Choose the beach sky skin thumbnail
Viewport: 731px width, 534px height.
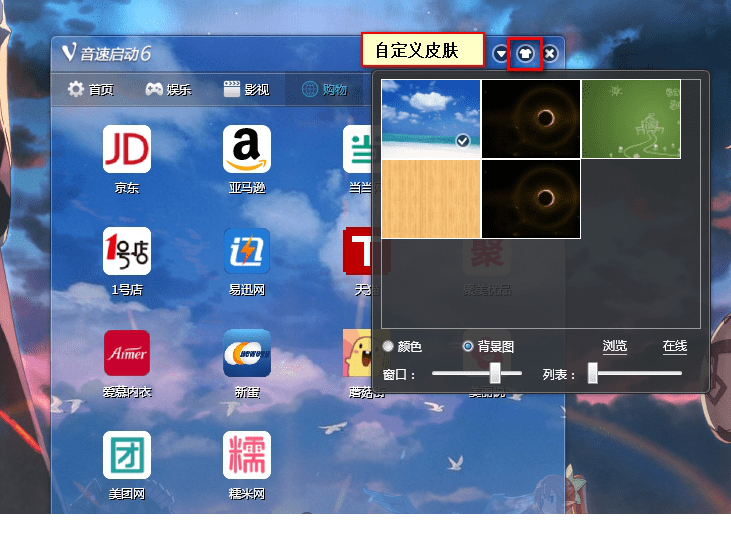pyautogui.click(x=431, y=119)
